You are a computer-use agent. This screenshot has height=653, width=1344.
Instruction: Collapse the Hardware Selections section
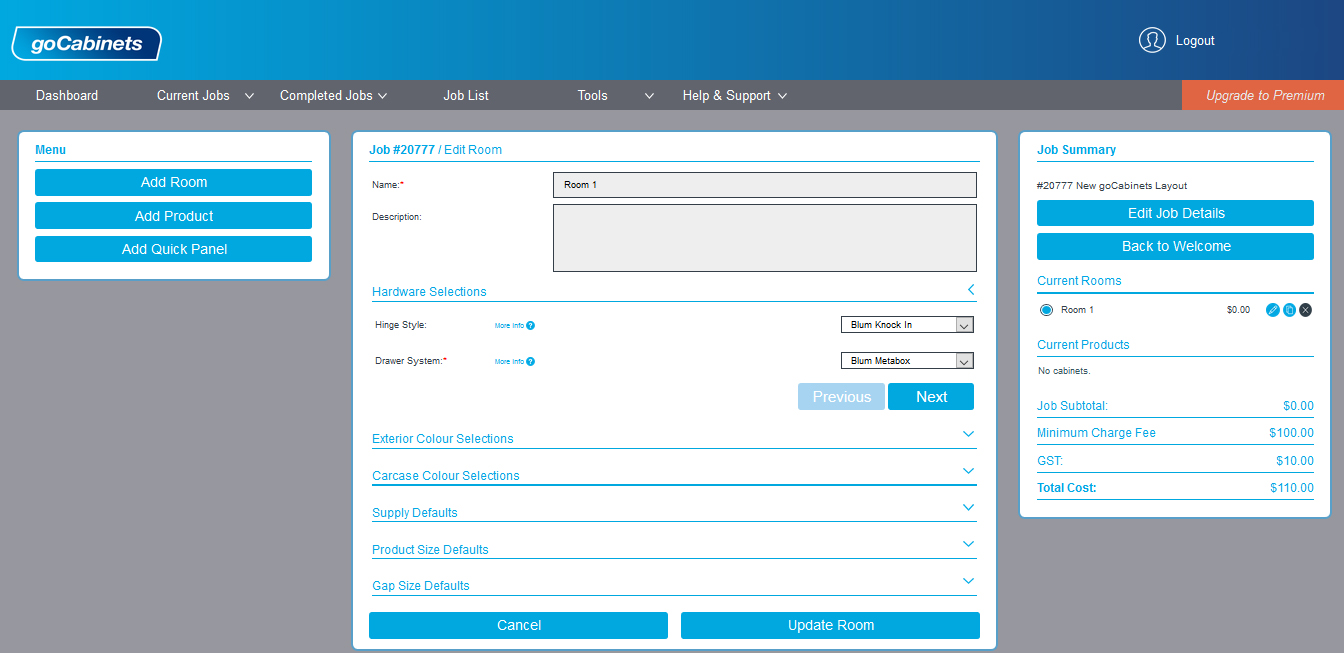pyautogui.click(x=970, y=290)
